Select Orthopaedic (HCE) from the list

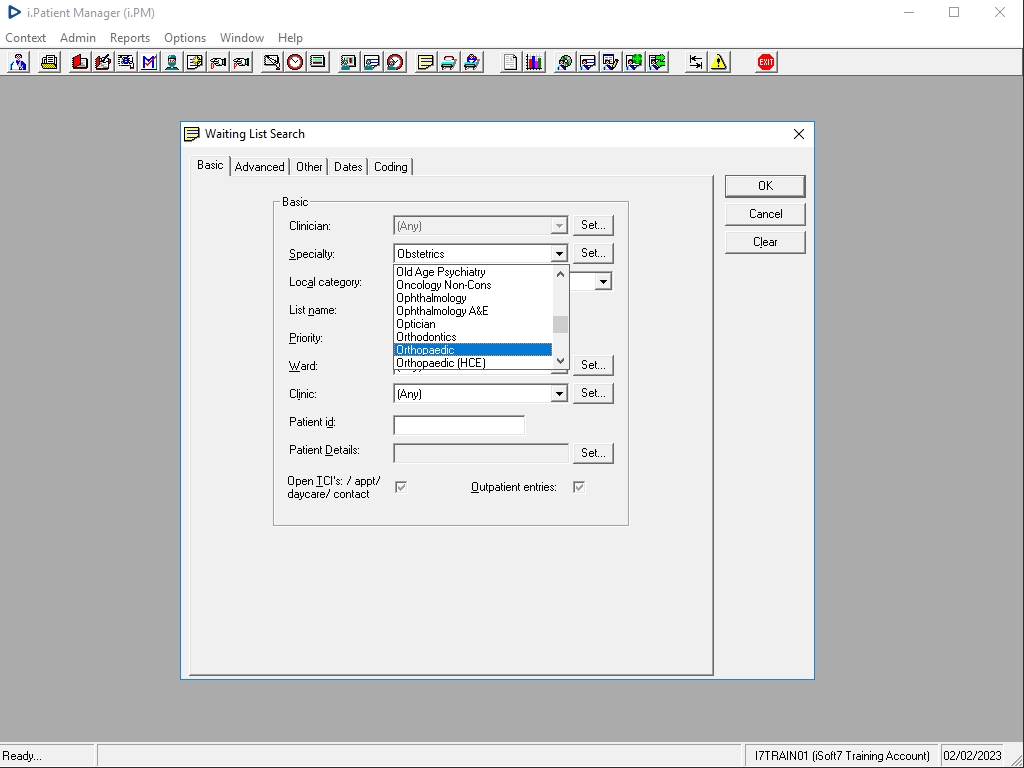473,363
